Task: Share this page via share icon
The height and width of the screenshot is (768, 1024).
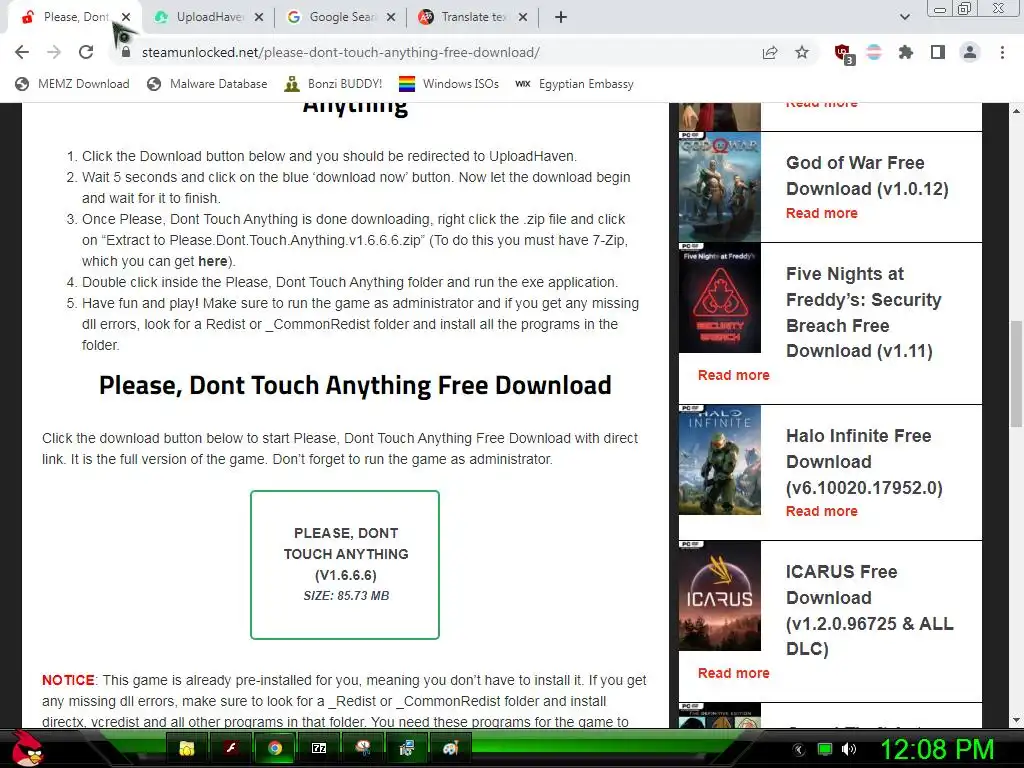Action: (x=770, y=52)
